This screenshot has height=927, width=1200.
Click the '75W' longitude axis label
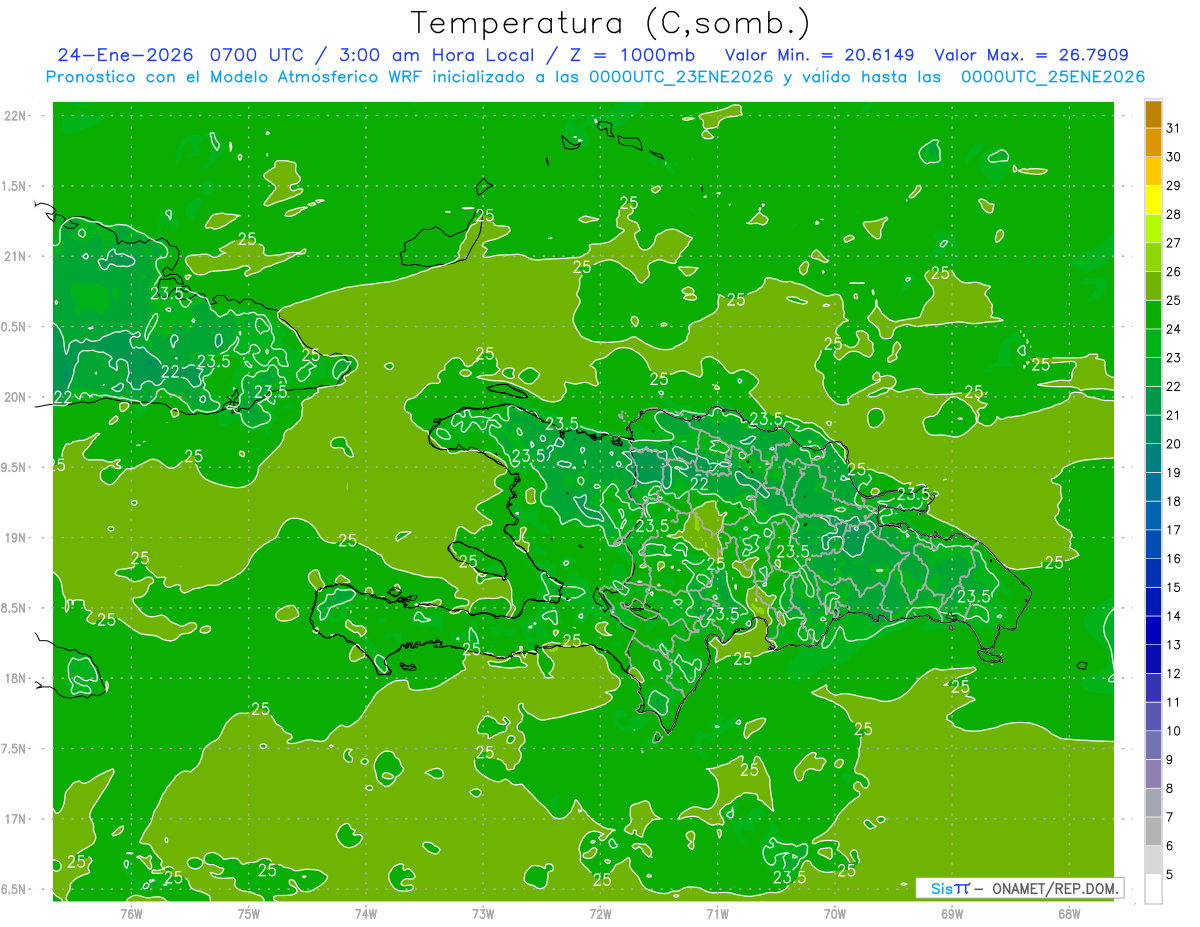(248, 914)
